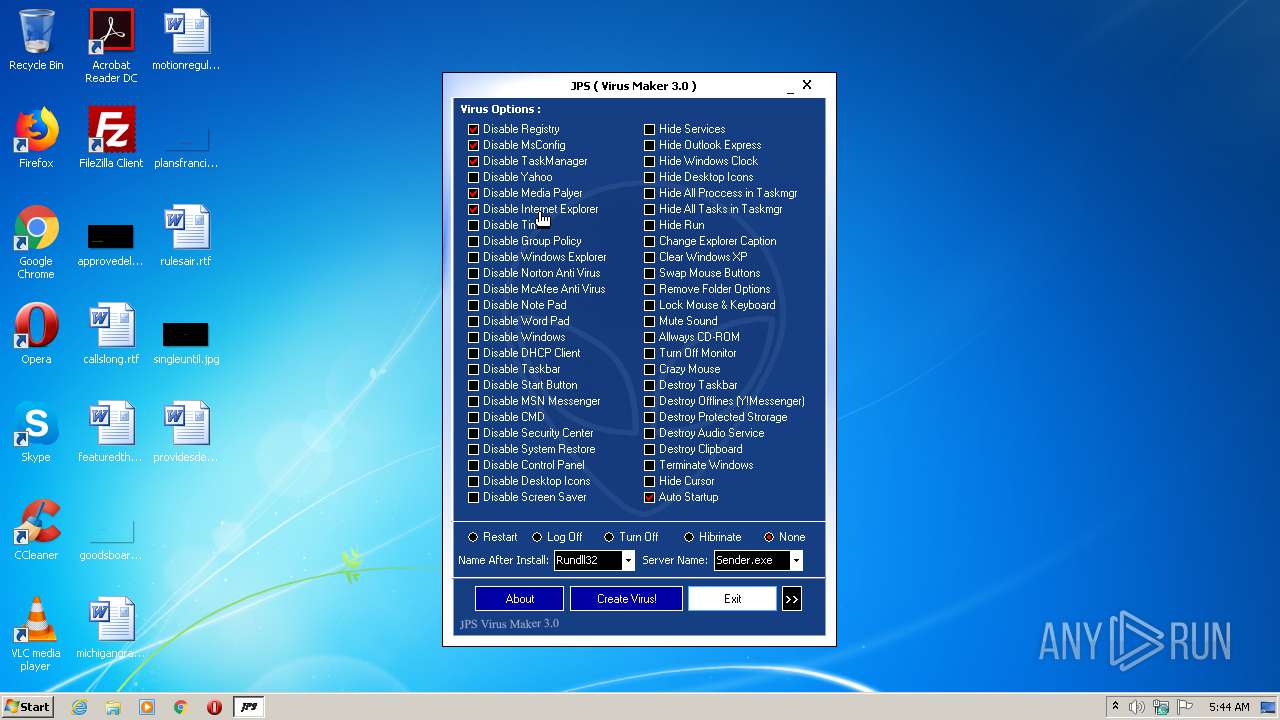Check the Destroy Clipboard option
The width and height of the screenshot is (1280, 720).
click(x=650, y=449)
